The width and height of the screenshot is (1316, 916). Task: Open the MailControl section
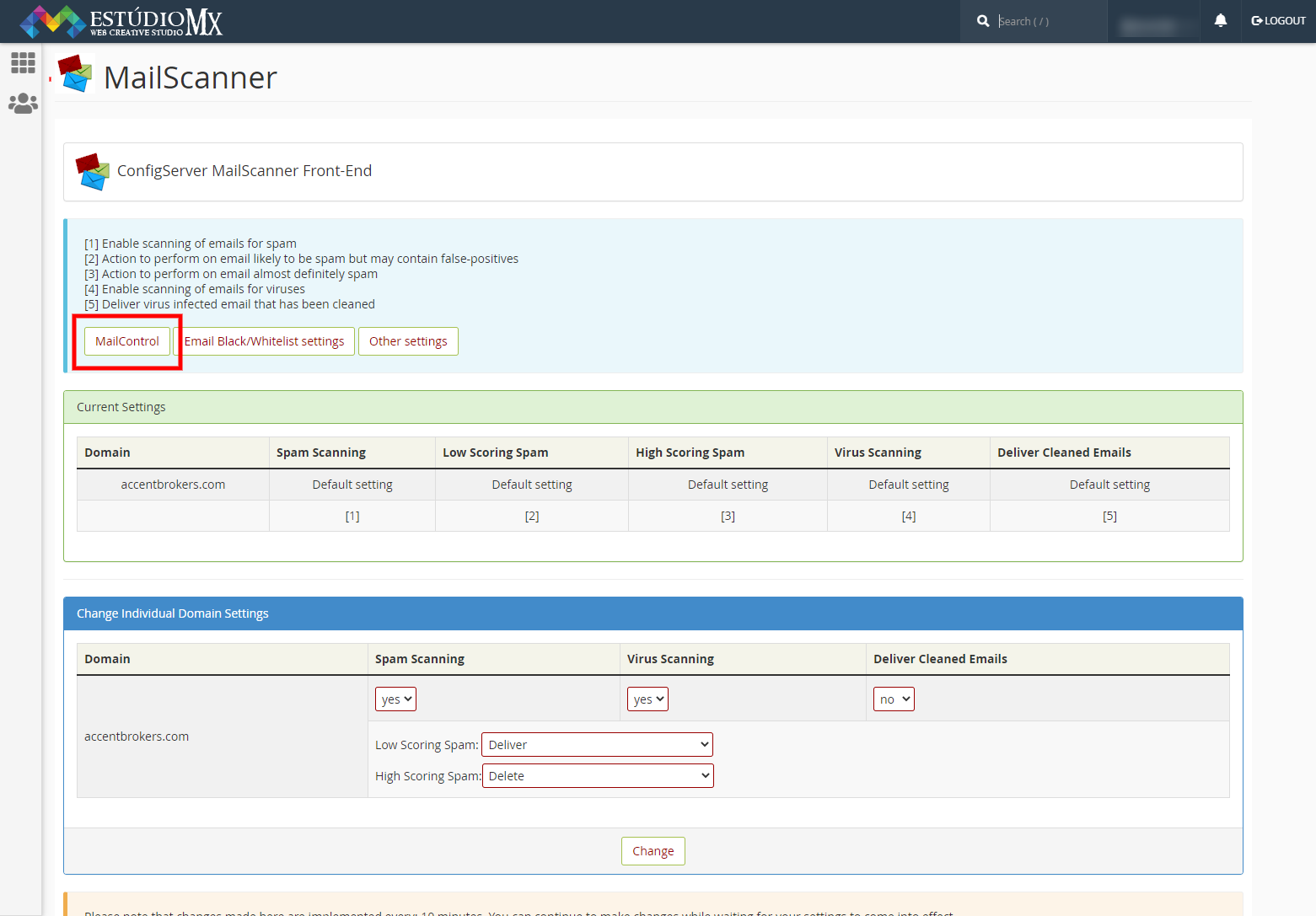tap(127, 341)
